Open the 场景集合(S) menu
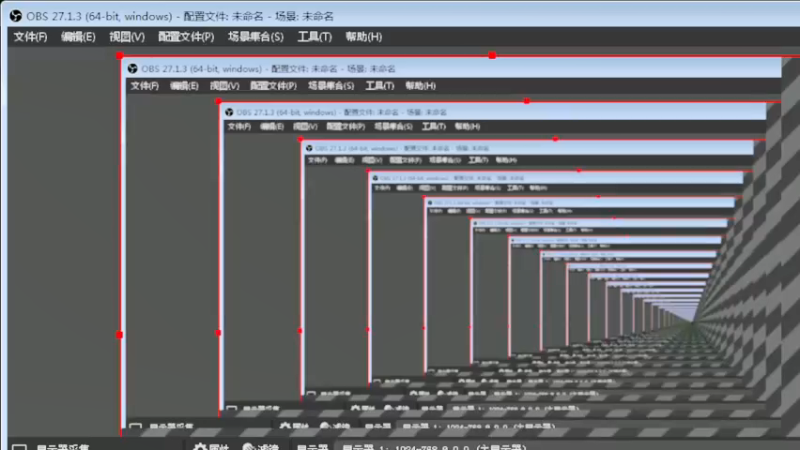 (255, 37)
